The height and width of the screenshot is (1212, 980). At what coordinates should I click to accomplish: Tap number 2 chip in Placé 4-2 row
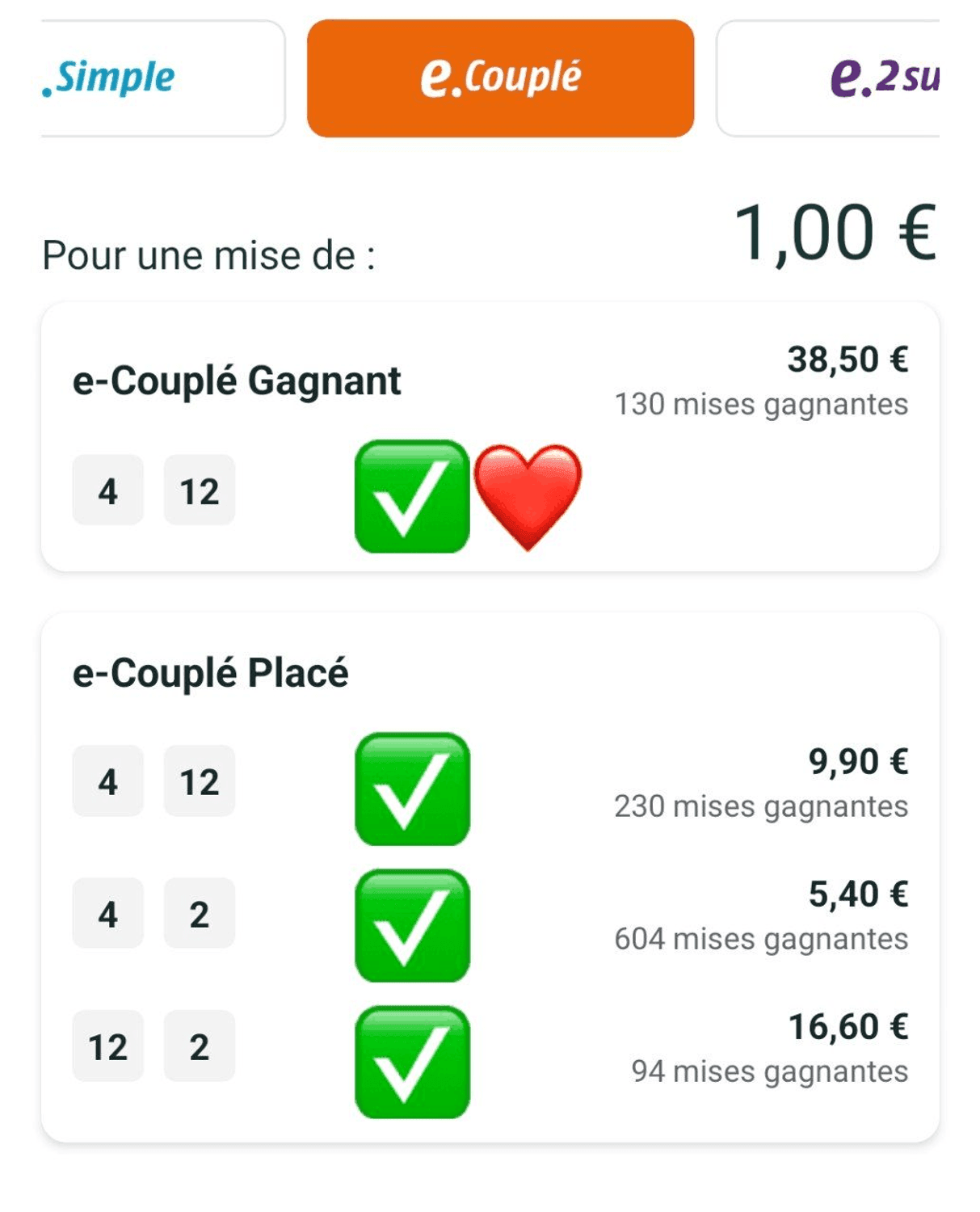[199, 914]
